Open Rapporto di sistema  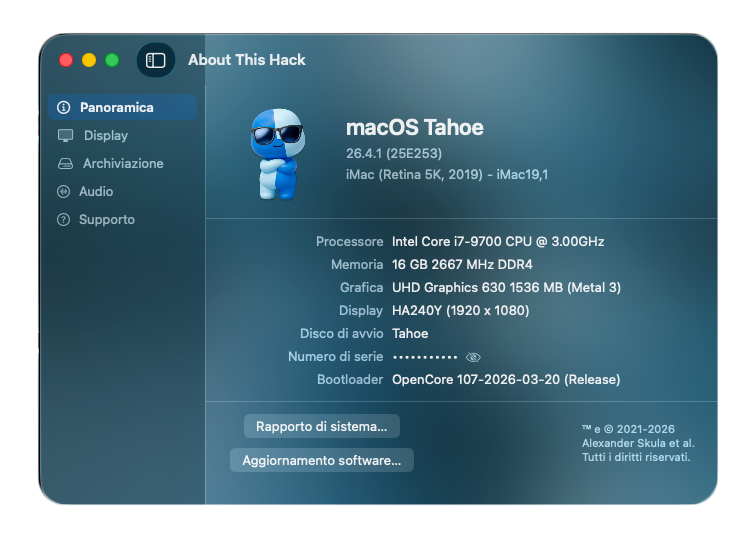pyautogui.click(x=322, y=427)
